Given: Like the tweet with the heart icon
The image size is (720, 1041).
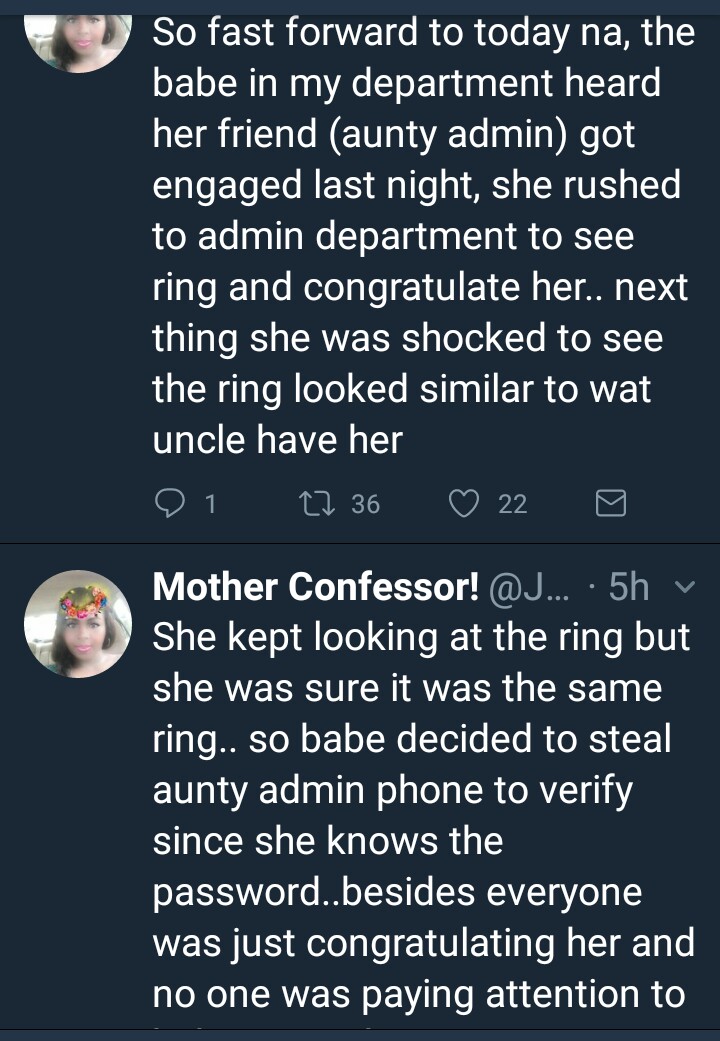Looking at the screenshot, I should point(463,504).
